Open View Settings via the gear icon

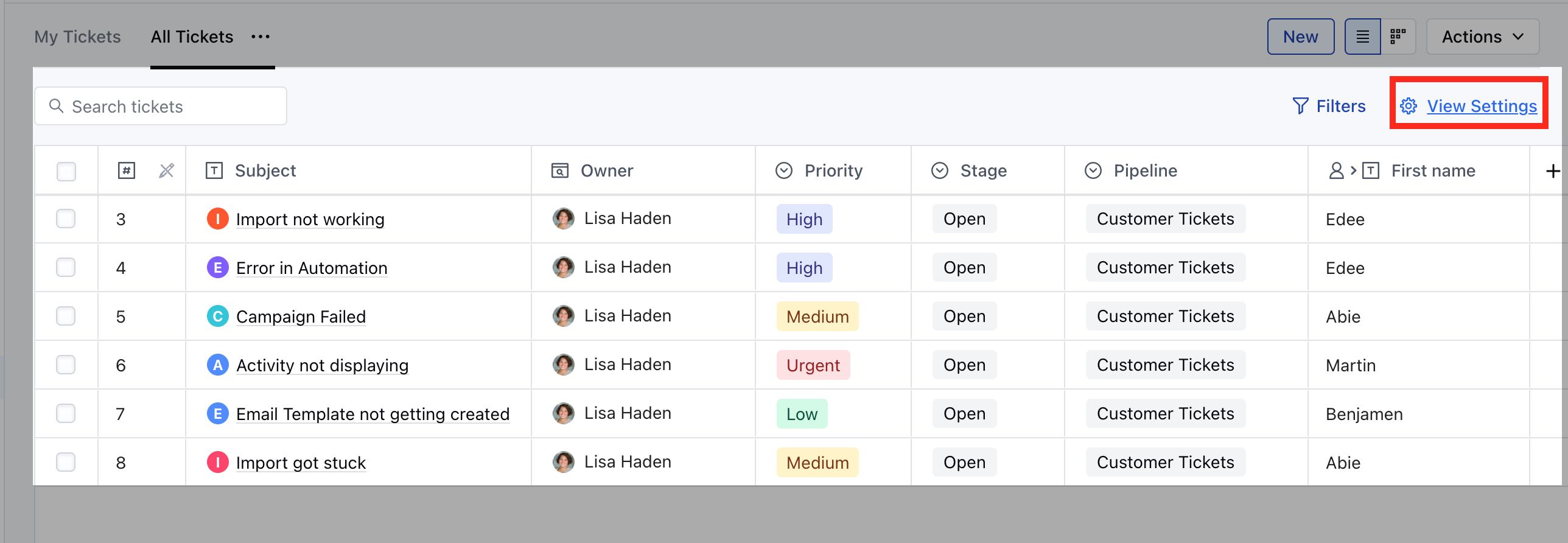point(1408,105)
